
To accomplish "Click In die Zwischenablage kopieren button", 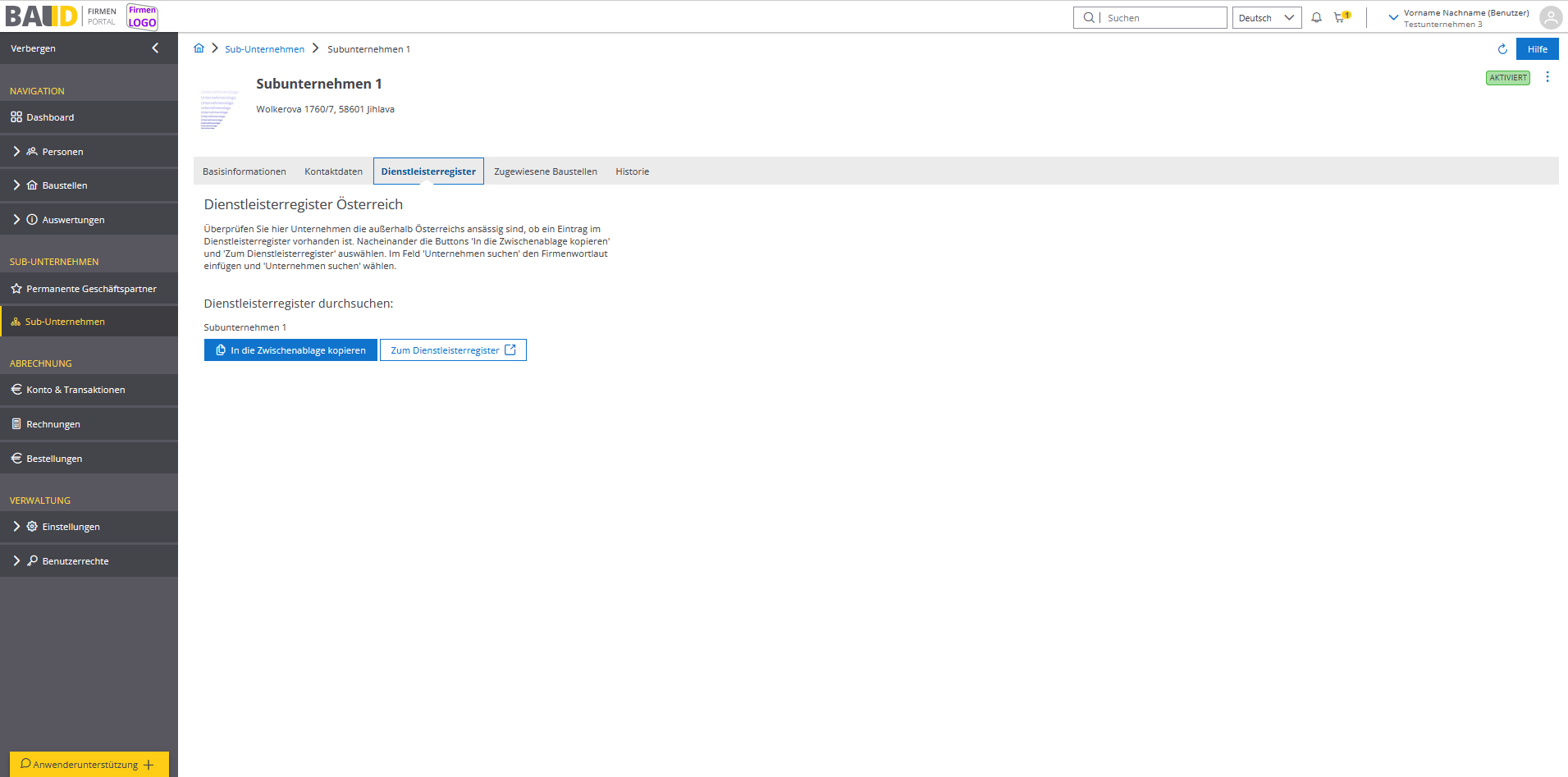I will [290, 350].
